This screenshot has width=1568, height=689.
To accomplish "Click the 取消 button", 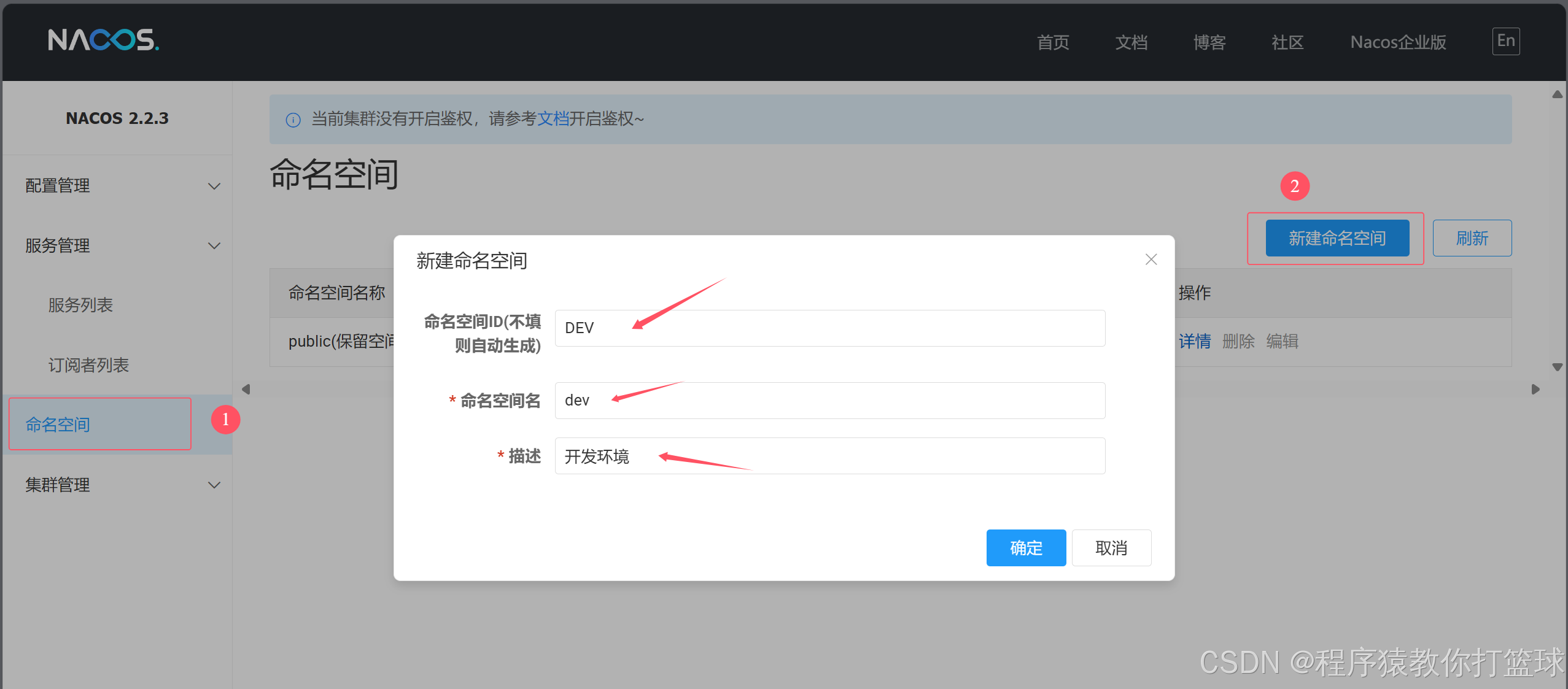I will tap(1111, 547).
